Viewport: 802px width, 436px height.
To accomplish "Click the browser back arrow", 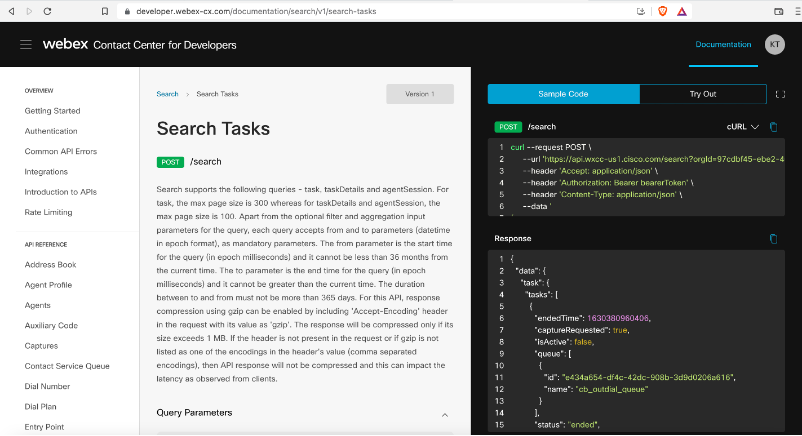I will [13, 11].
